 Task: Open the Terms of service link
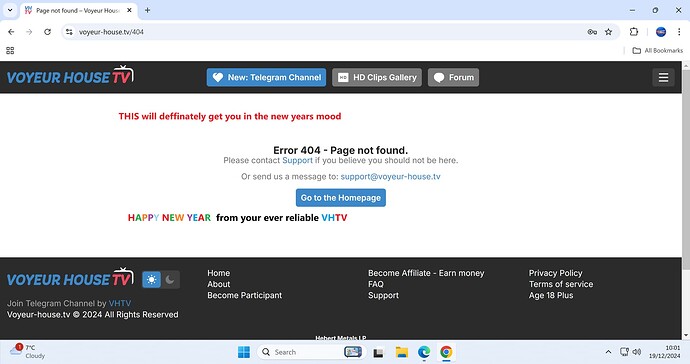pos(561,284)
